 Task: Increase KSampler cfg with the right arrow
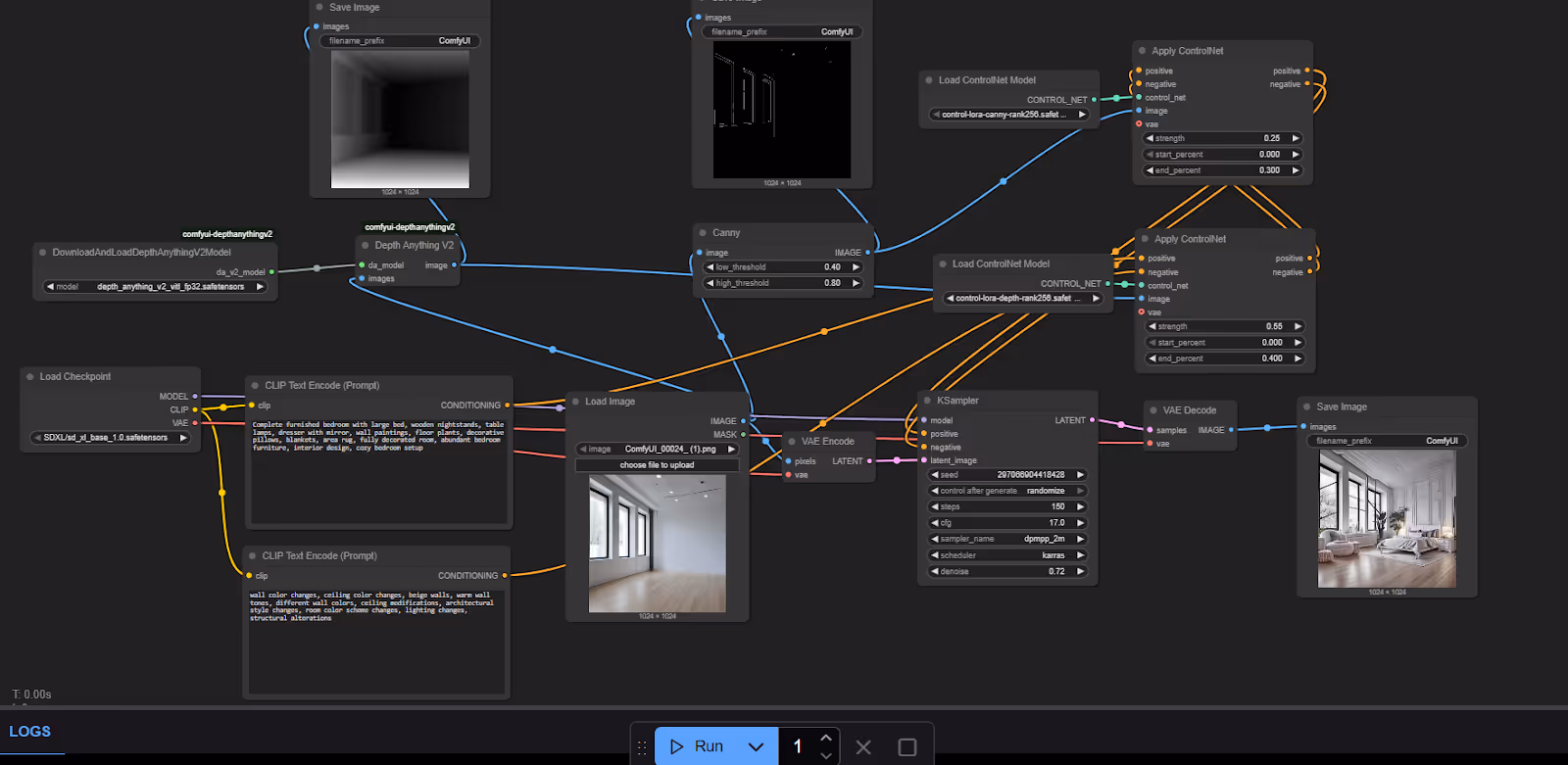pos(1080,523)
